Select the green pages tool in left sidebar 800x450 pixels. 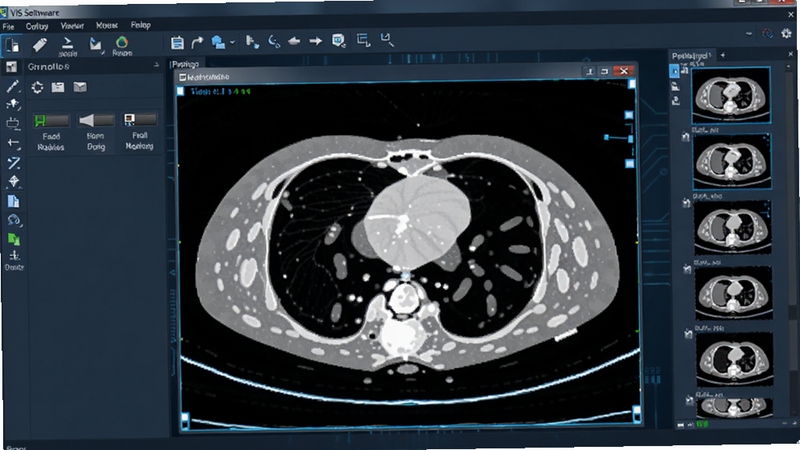(14, 239)
